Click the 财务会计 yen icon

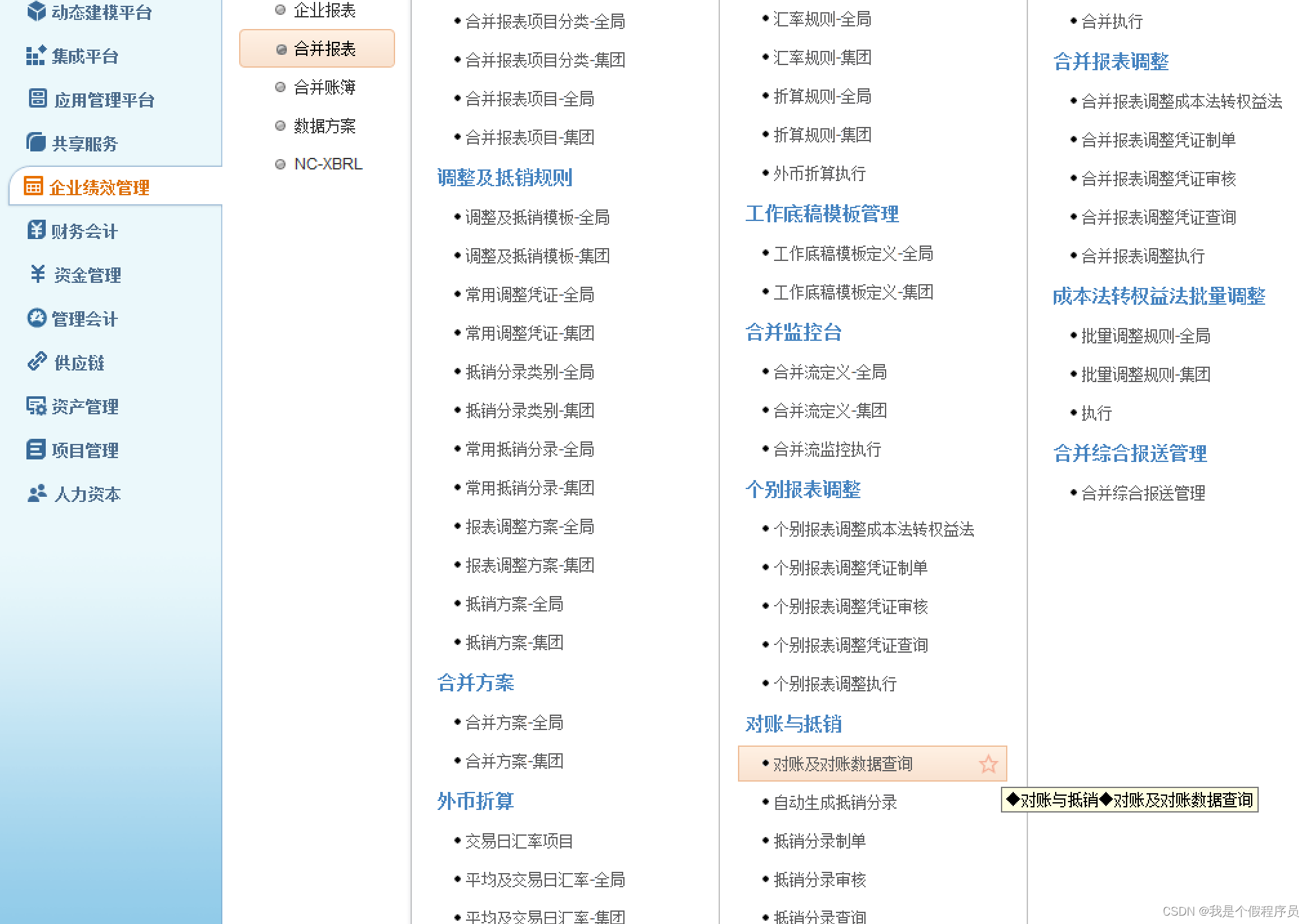click(x=37, y=229)
